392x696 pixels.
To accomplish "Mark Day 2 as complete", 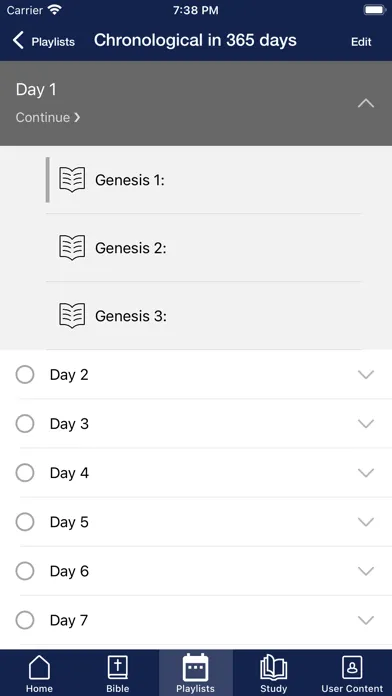I will [x=25, y=375].
